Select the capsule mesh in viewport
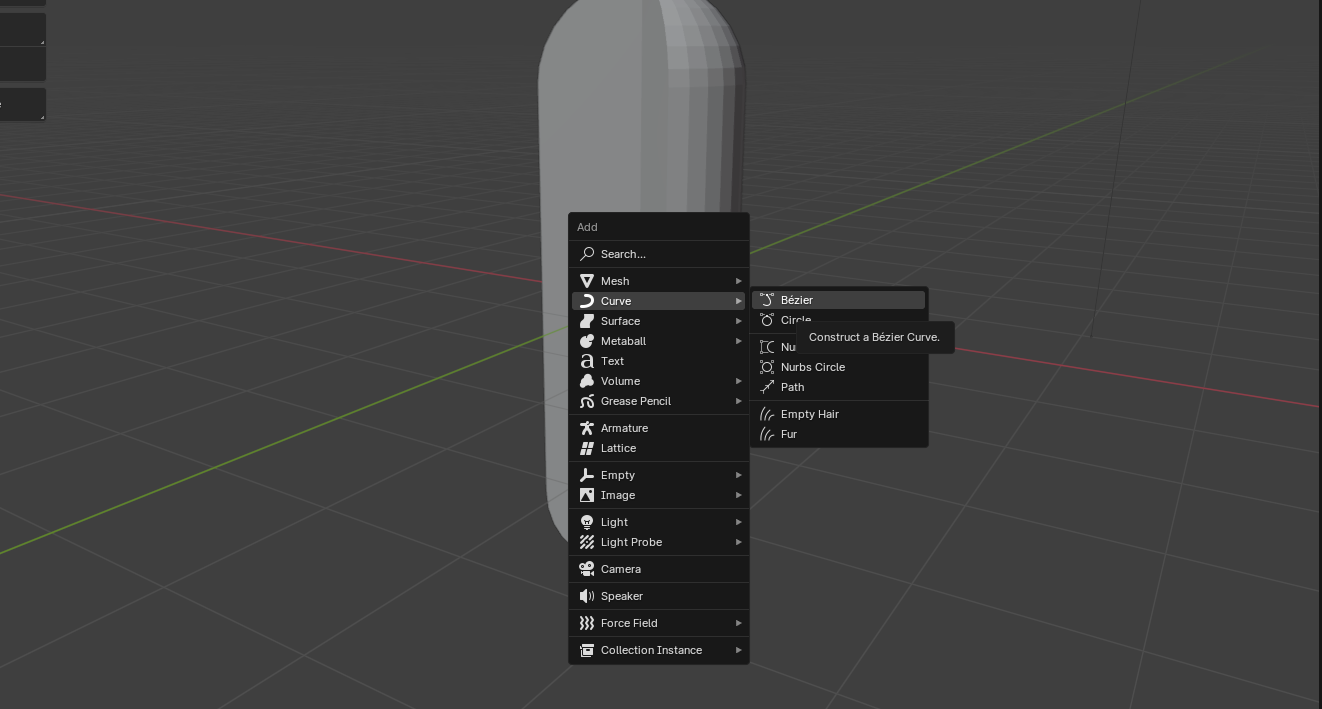Viewport: 1322px width, 709px height. click(640, 120)
